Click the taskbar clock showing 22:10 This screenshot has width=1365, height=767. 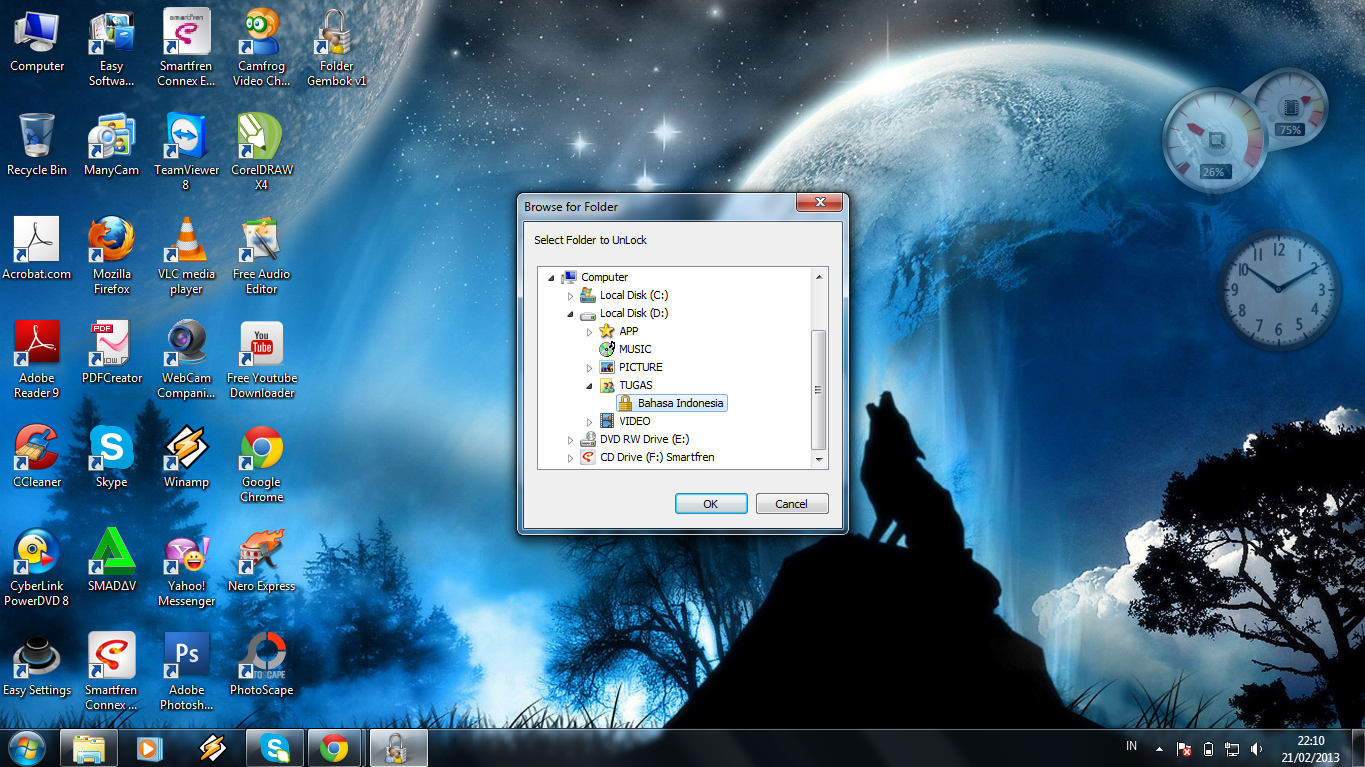1310,748
